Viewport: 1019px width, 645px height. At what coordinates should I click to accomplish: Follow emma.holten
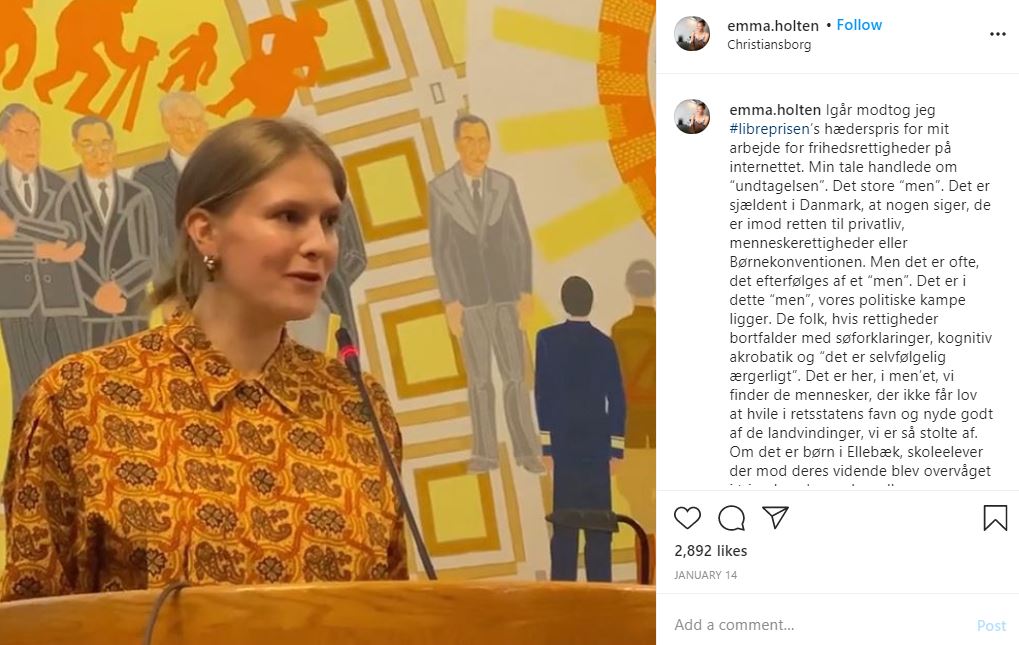click(x=858, y=25)
